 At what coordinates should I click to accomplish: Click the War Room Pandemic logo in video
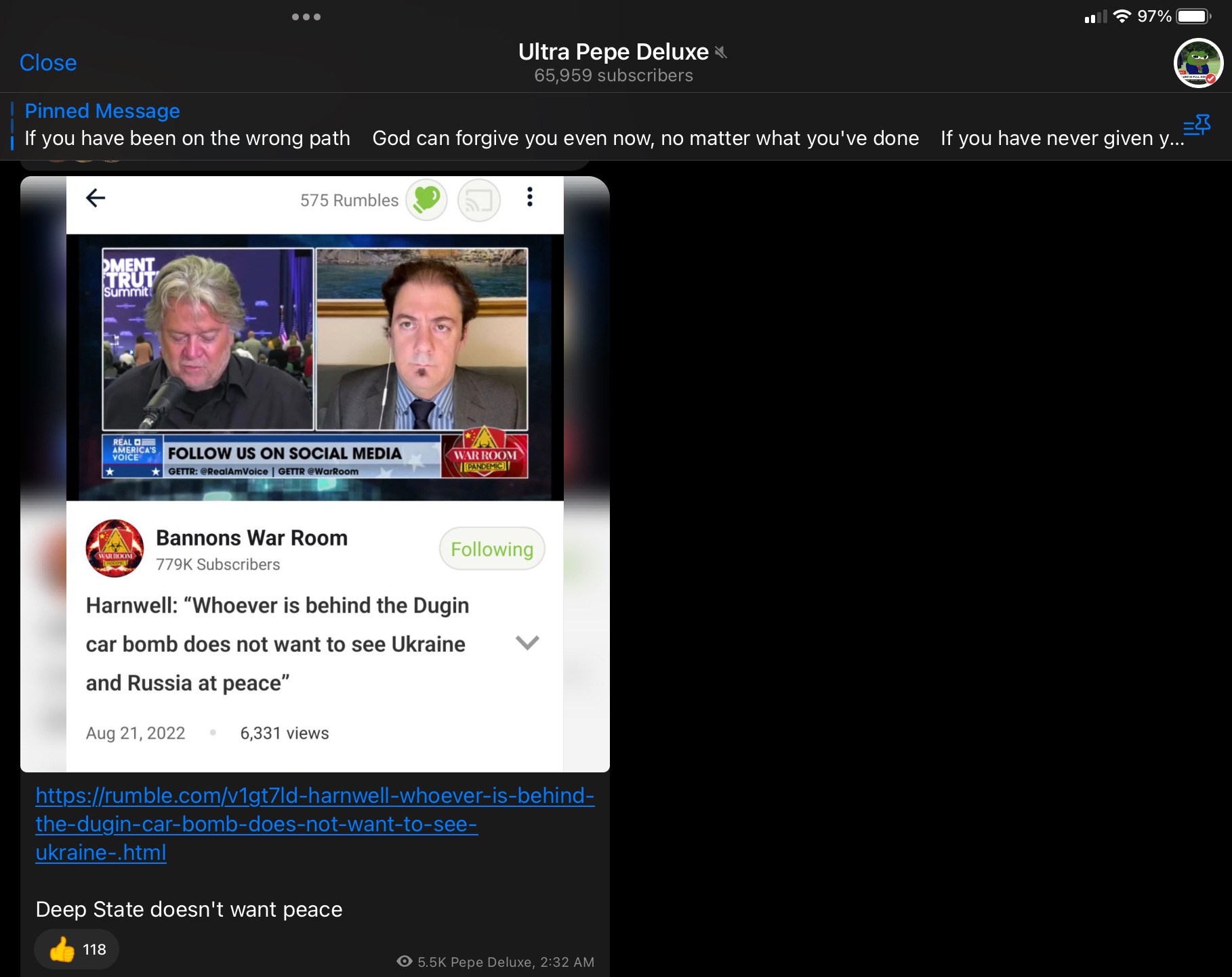(x=485, y=453)
